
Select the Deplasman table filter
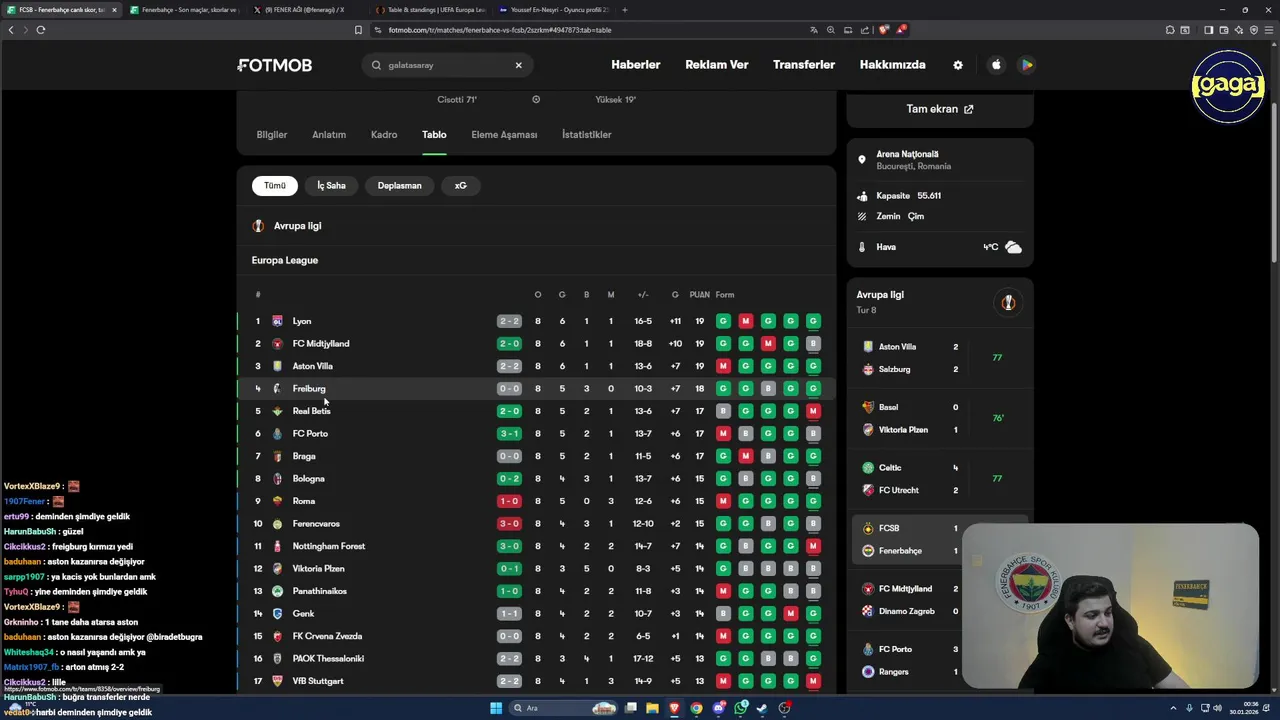click(399, 185)
